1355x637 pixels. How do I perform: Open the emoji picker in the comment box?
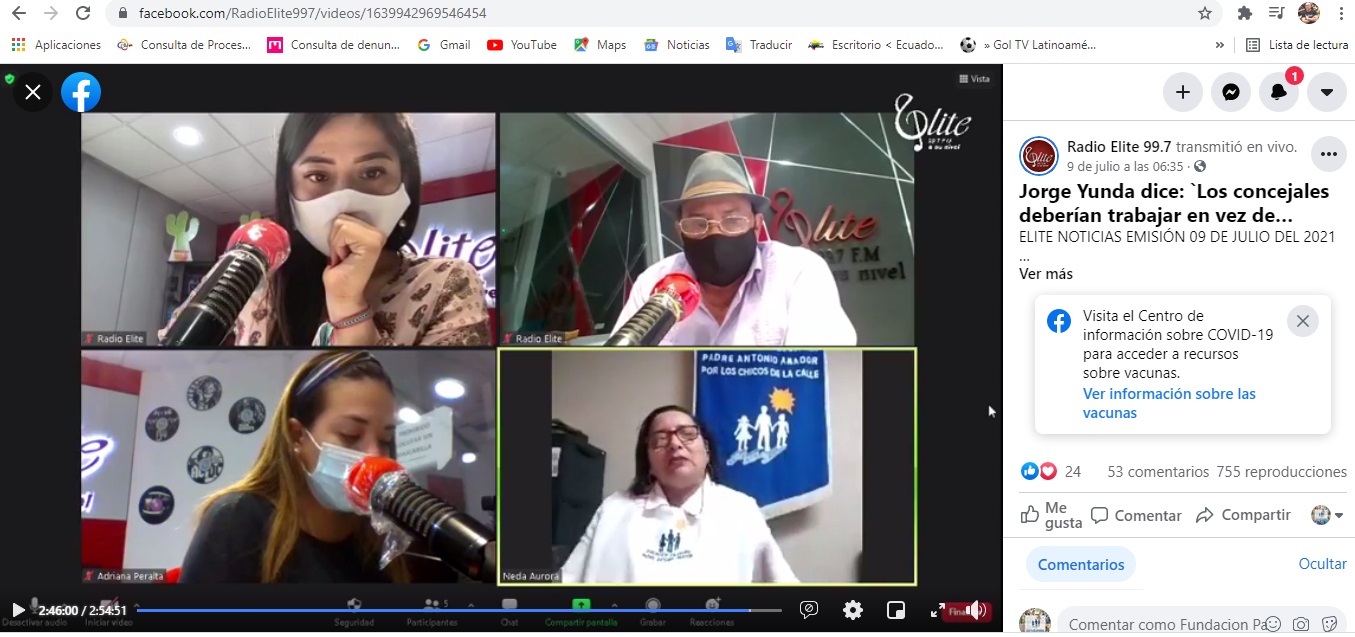click(1273, 625)
